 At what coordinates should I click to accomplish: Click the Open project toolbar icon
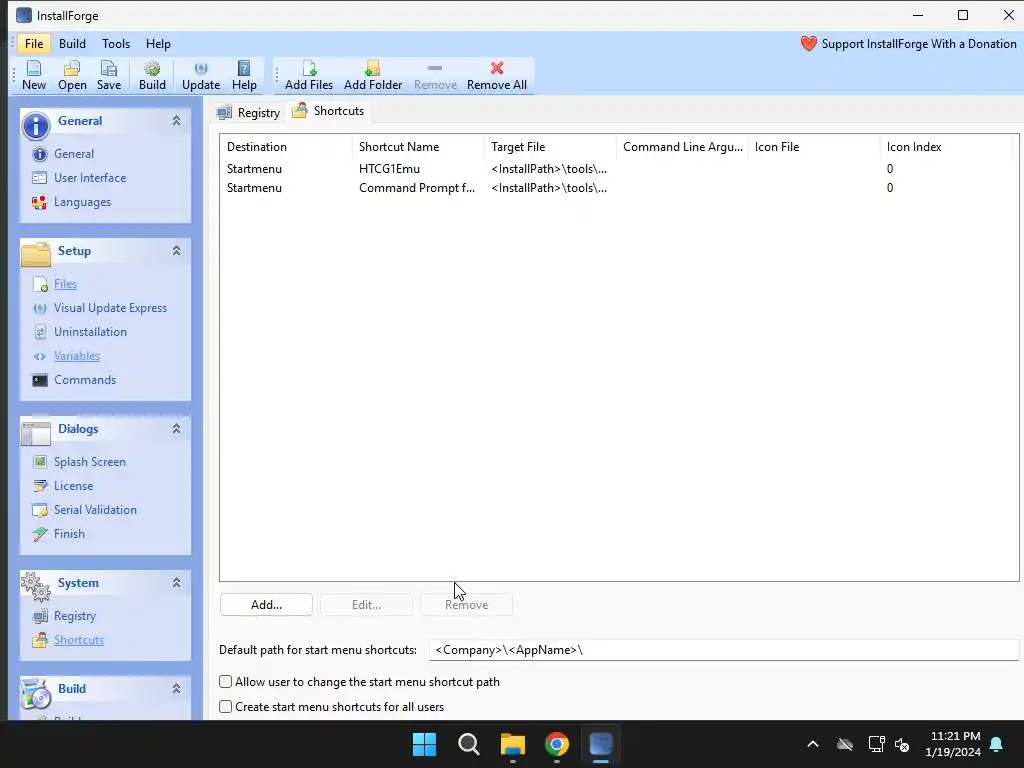pyautogui.click(x=72, y=76)
